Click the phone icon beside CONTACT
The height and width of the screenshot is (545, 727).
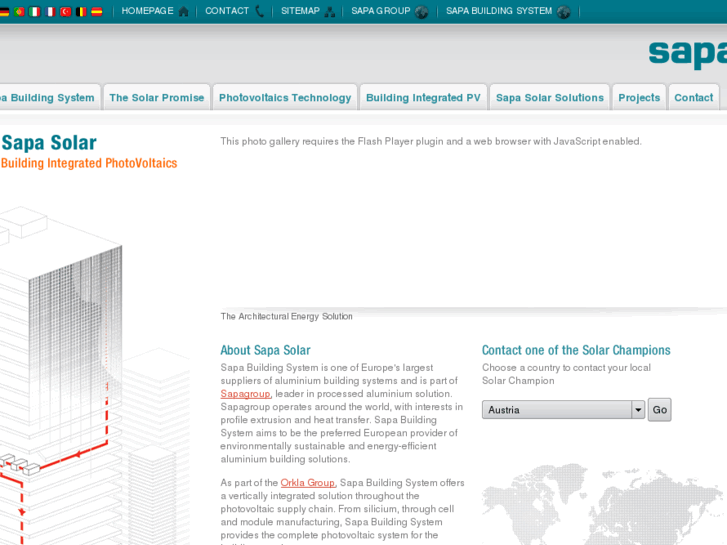coord(260,11)
